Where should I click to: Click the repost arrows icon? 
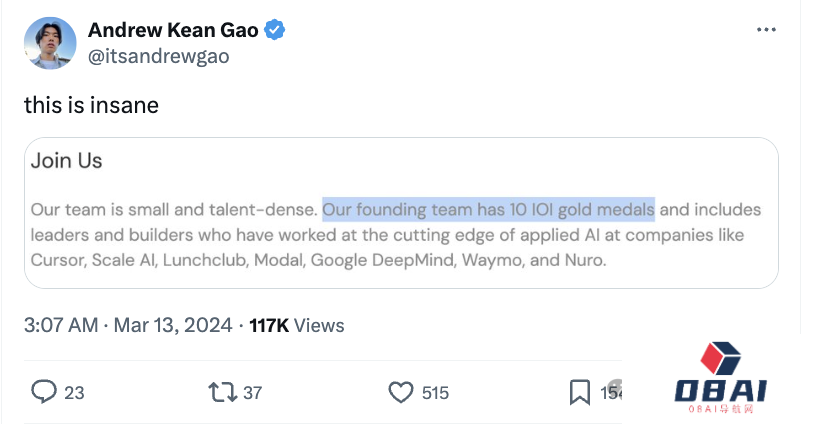tap(223, 392)
